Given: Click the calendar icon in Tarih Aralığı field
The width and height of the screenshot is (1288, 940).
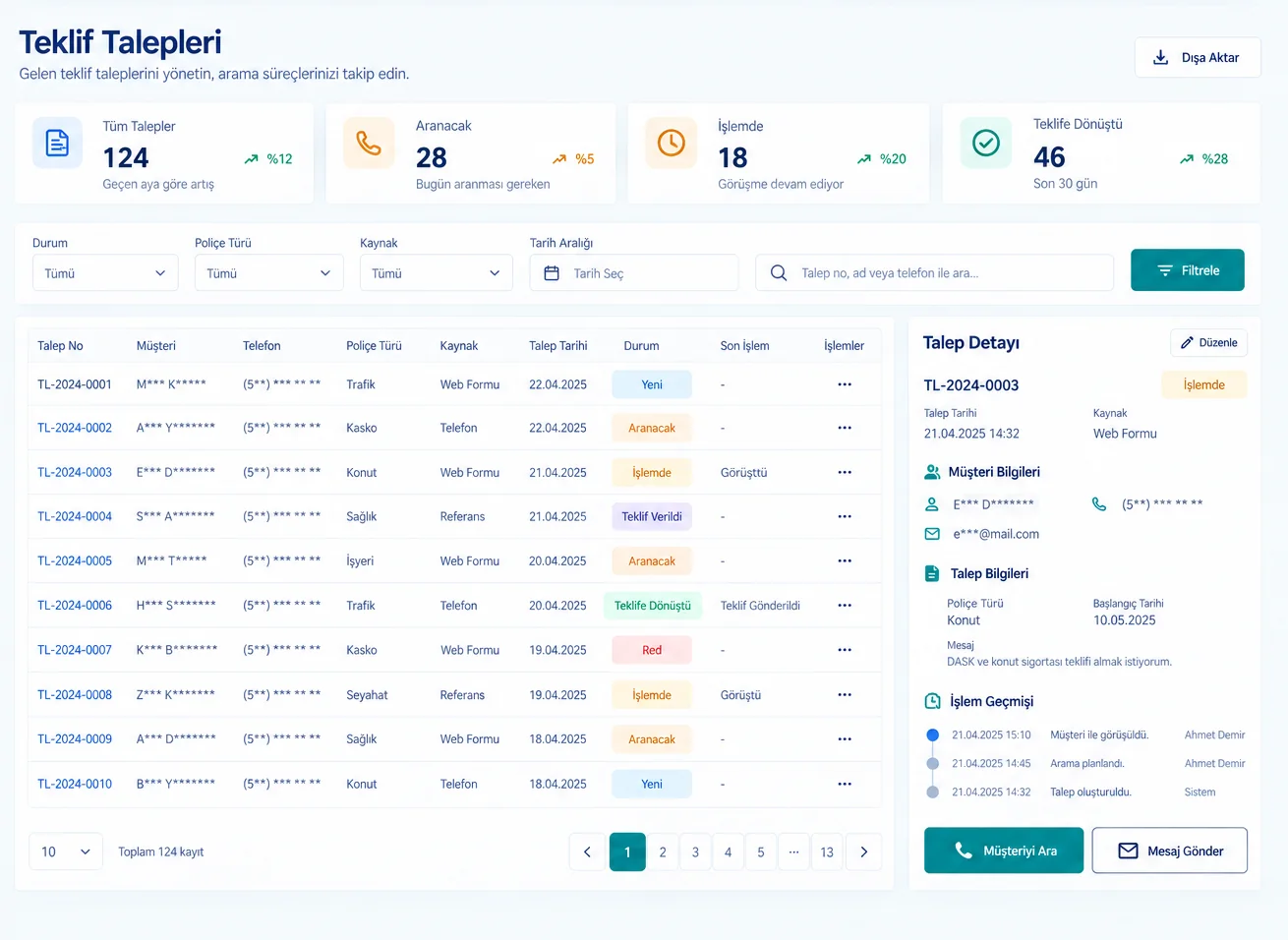Looking at the screenshot, I should [552, 273].
